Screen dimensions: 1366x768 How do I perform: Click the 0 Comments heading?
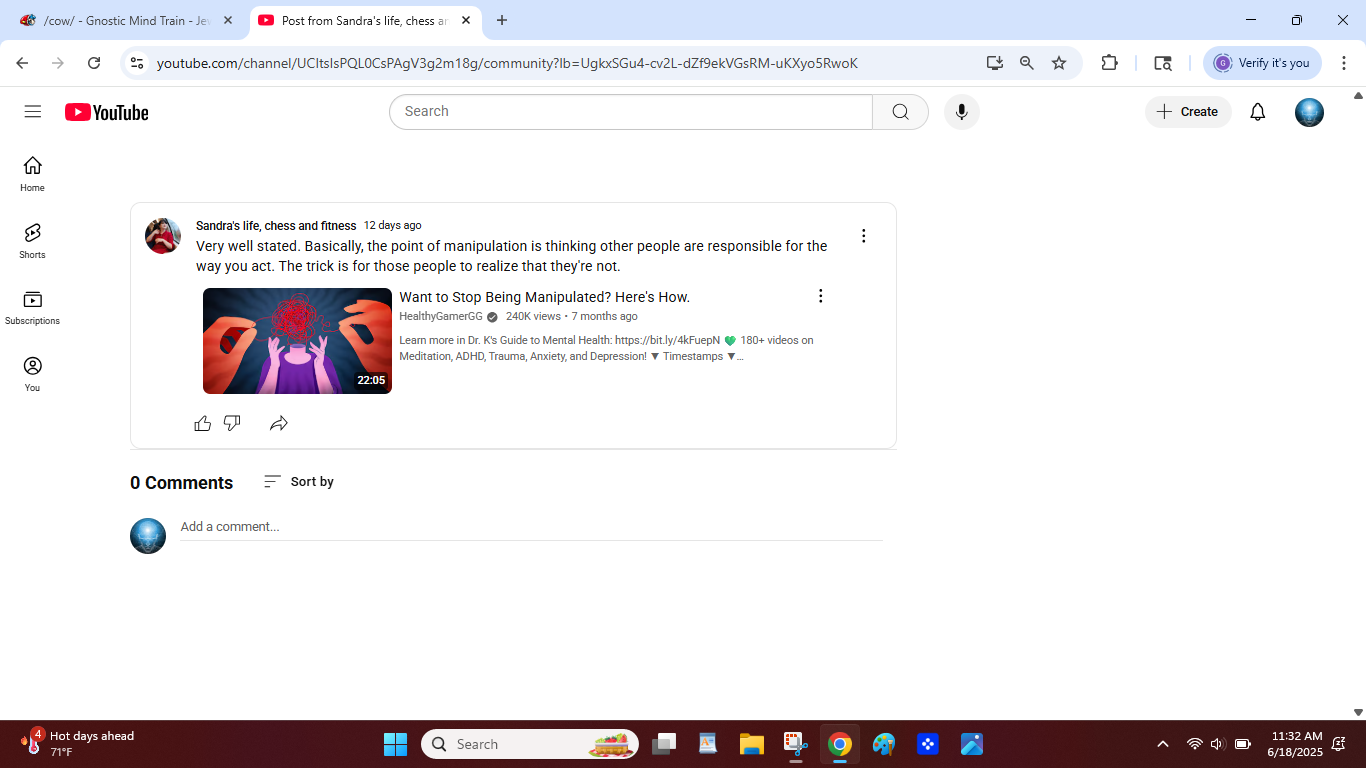click(x=181, y=483)
